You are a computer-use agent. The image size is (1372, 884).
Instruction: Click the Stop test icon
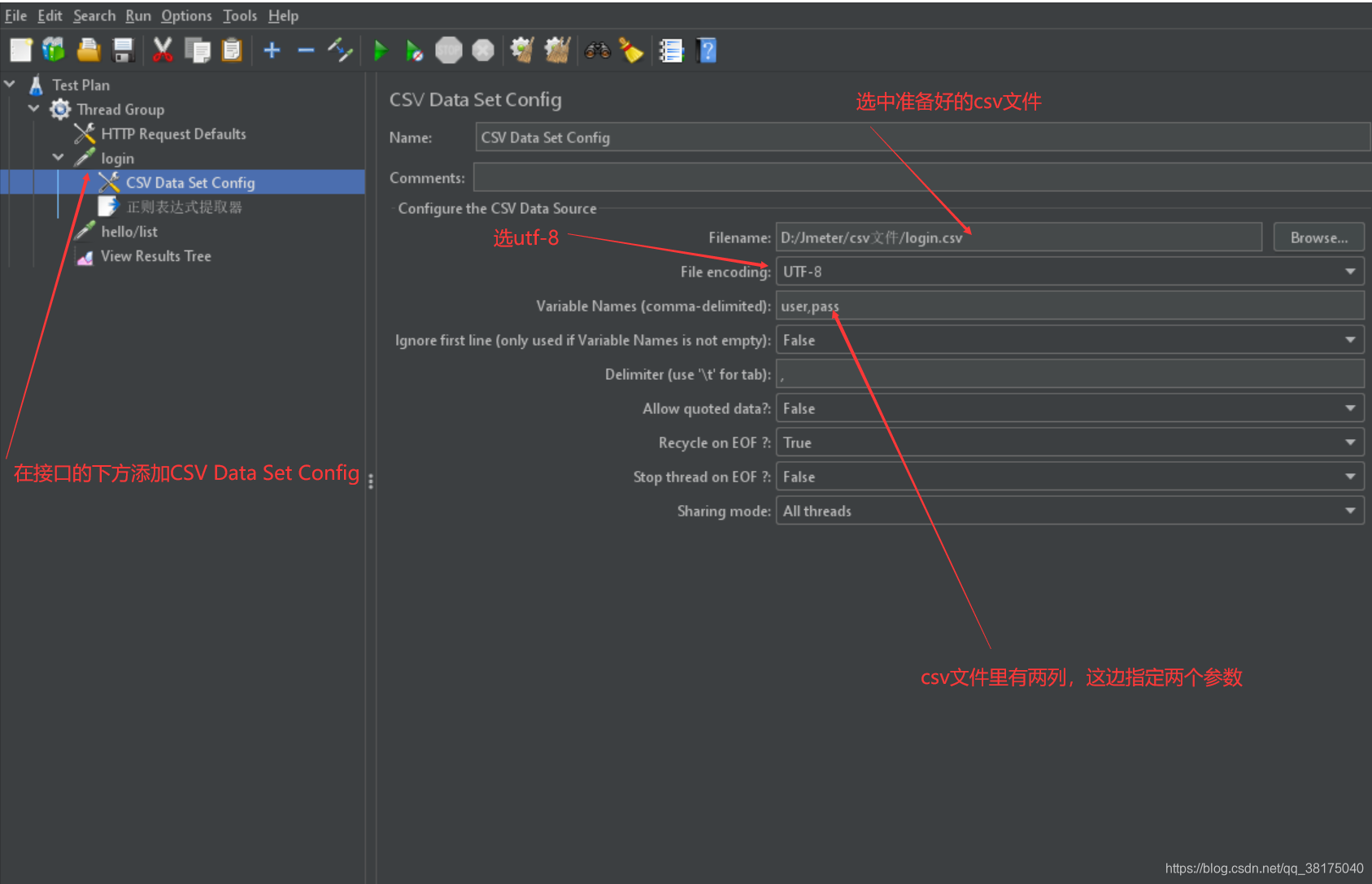449,50
